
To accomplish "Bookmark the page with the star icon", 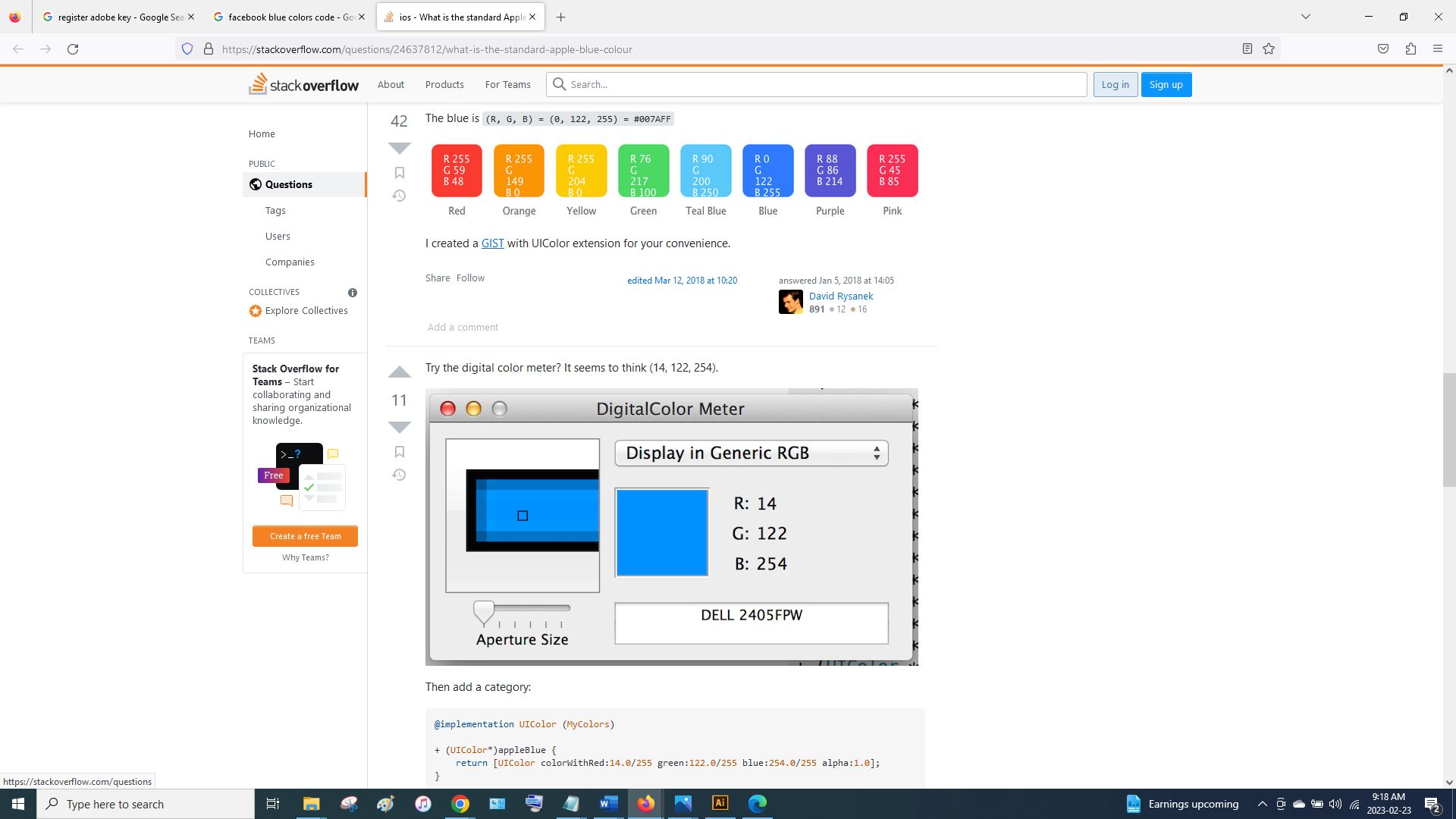I will (1269, 49).
